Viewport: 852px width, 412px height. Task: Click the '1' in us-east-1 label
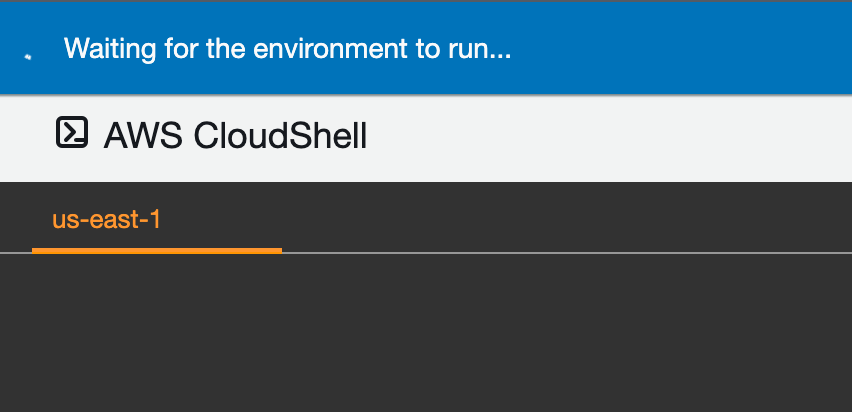[x=155, y=220]
